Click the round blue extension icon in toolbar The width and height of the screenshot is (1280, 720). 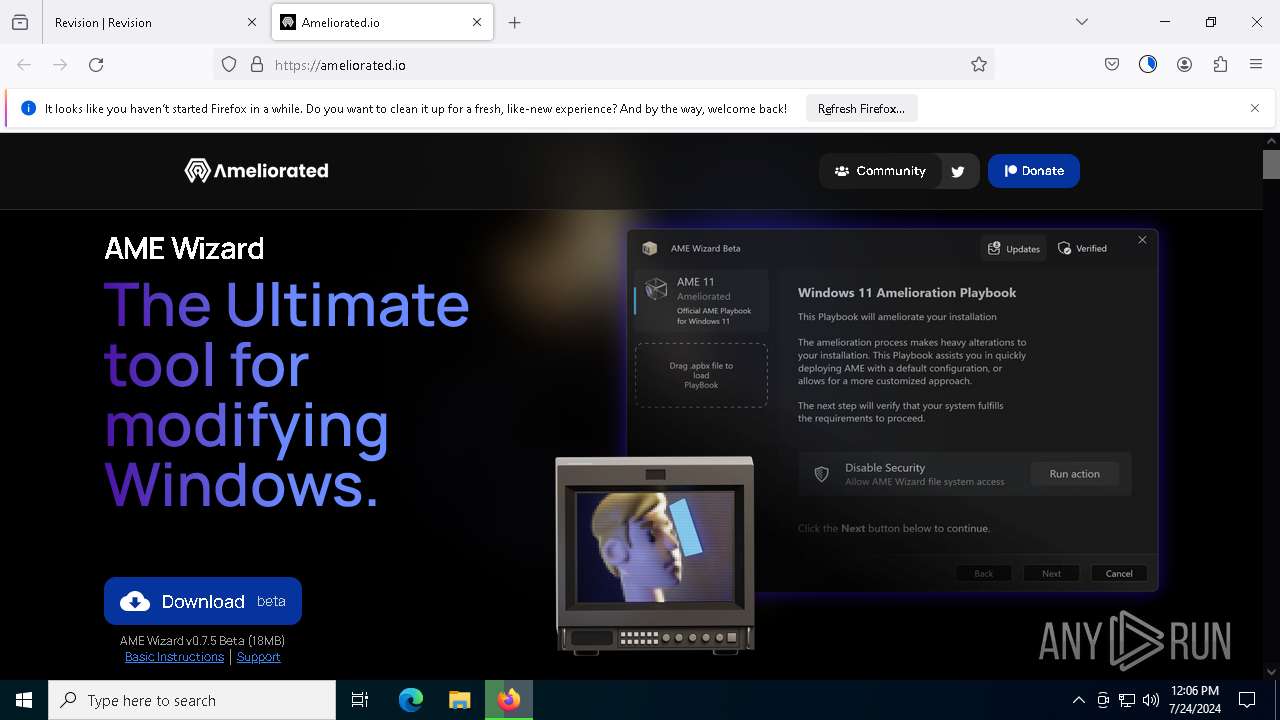pos(1148,65)
